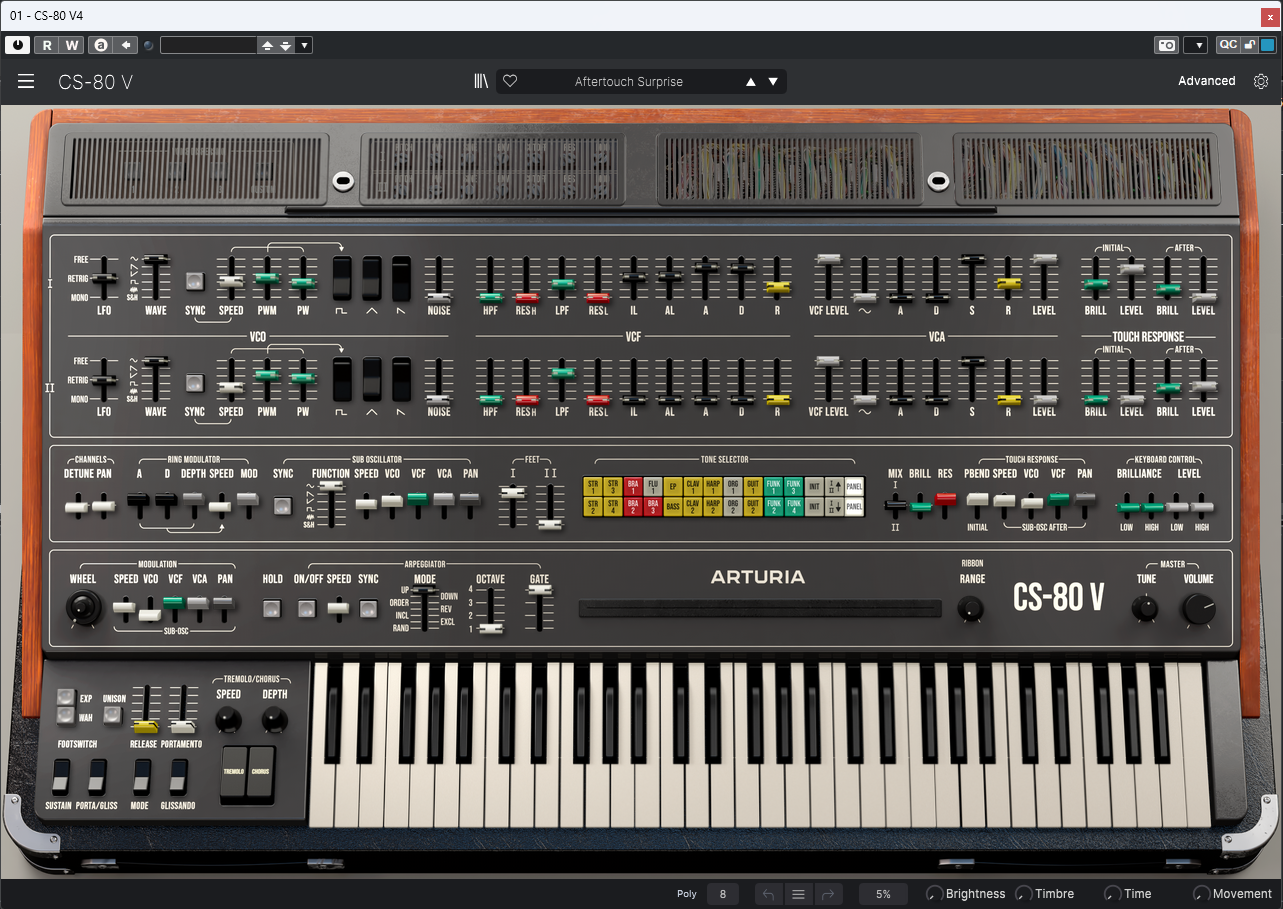Image resolution: width=1283 pixels, height=909 pixels.
Task: Toggle the Arpeggiator HOLD button
Action: [272, 607]
